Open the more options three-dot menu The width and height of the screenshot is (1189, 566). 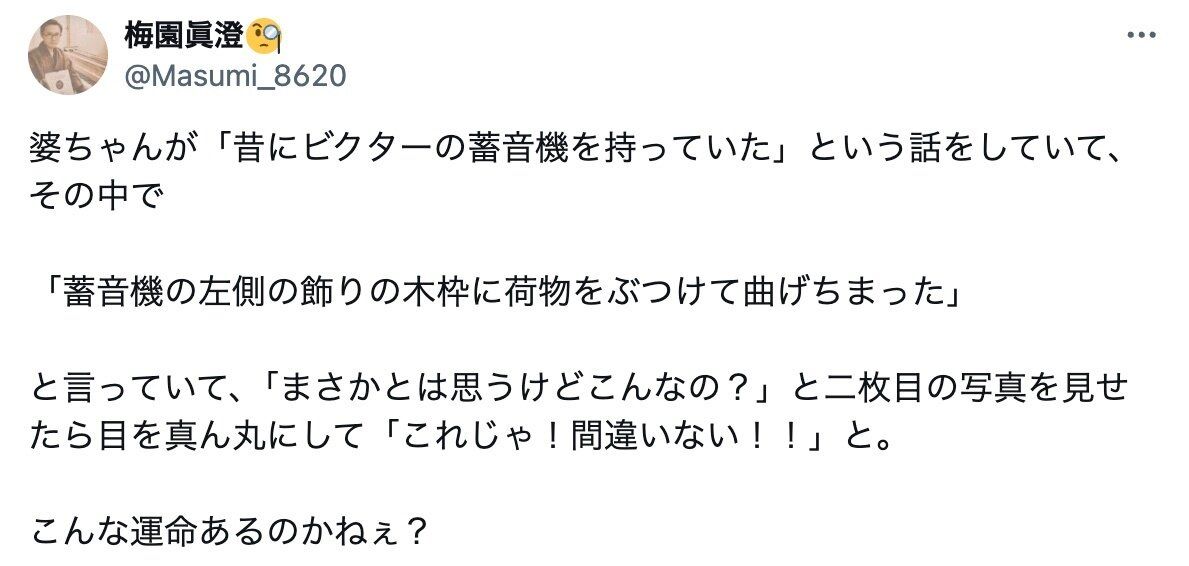pyautogui.click(x=1141, y=35)
